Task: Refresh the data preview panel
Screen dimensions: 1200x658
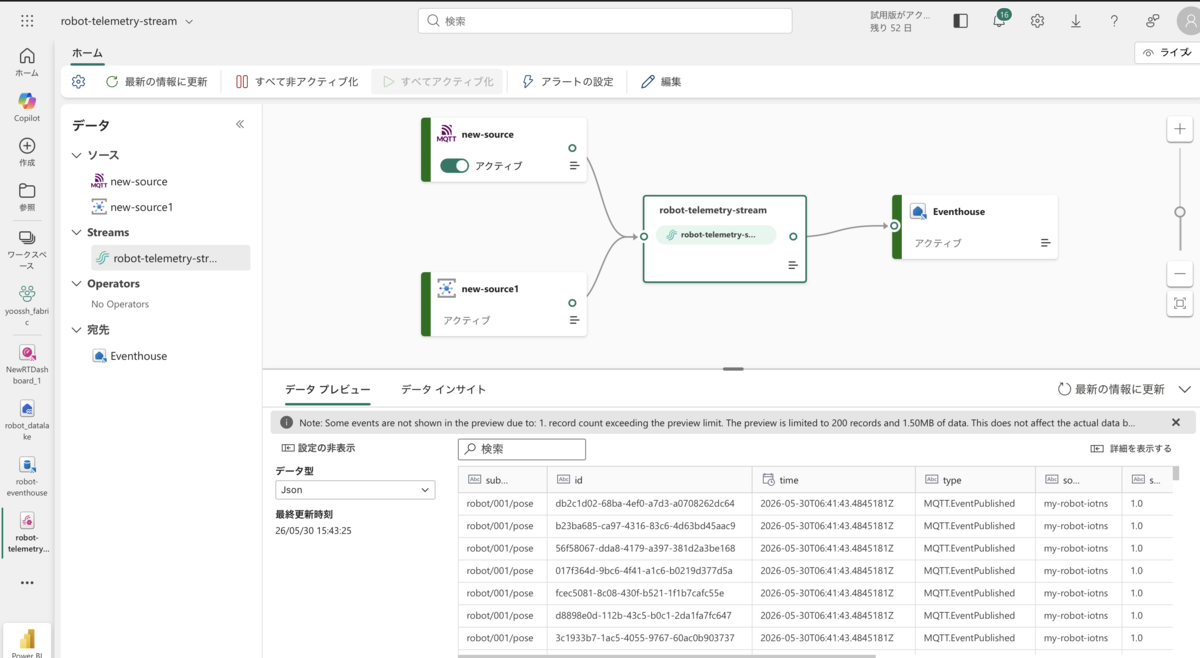Action: pos(1111,389)
